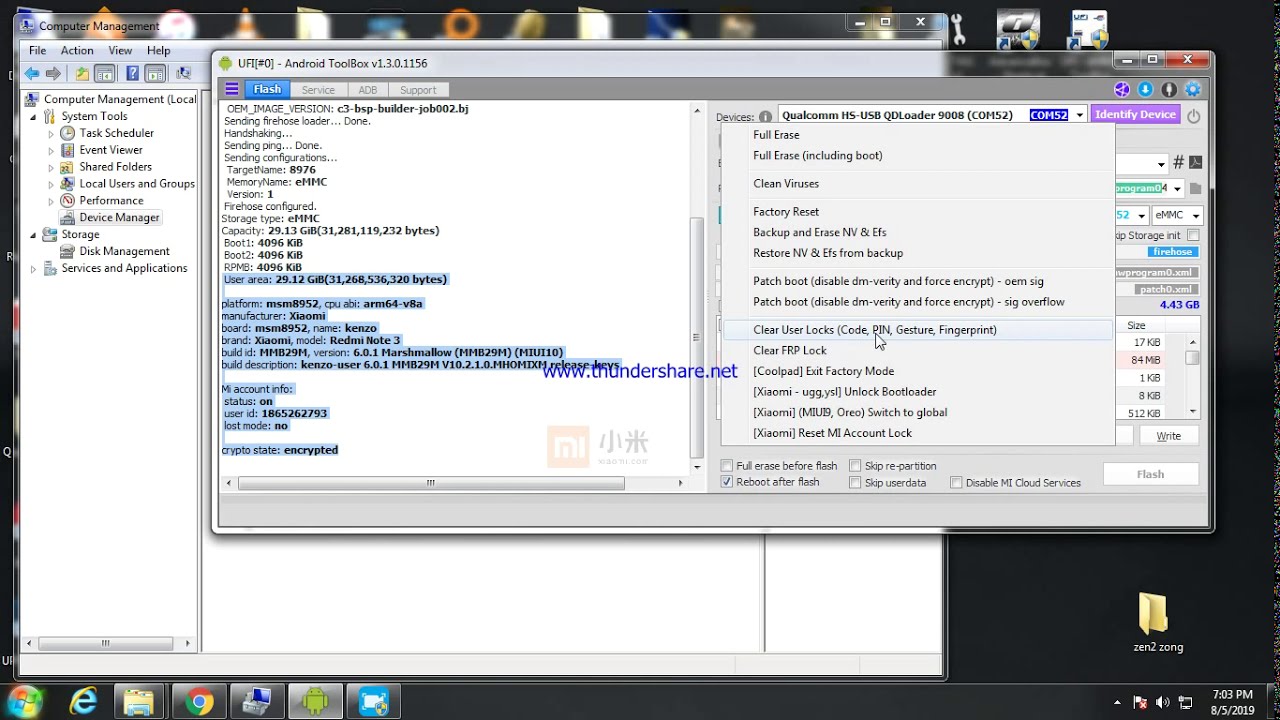Switch to the ADB tab
This screenshot has height=720, width=1280.
pyautogui.click(x=368, y=90)
